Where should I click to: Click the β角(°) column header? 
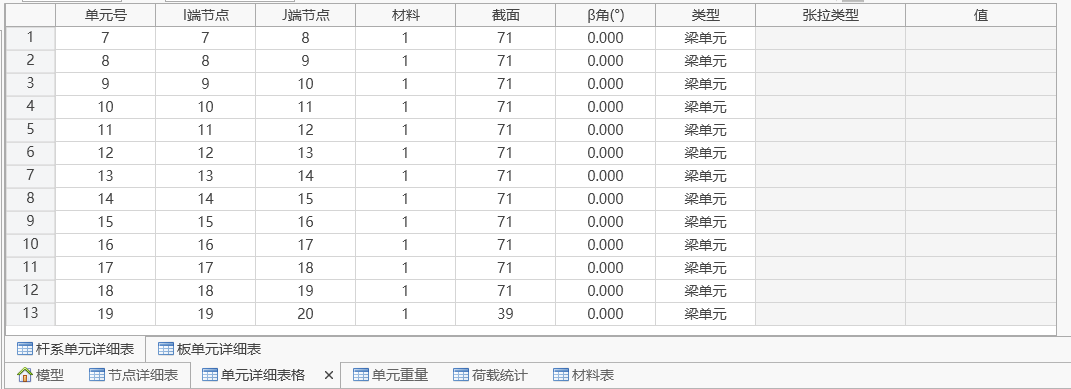(x=605, y=16)
